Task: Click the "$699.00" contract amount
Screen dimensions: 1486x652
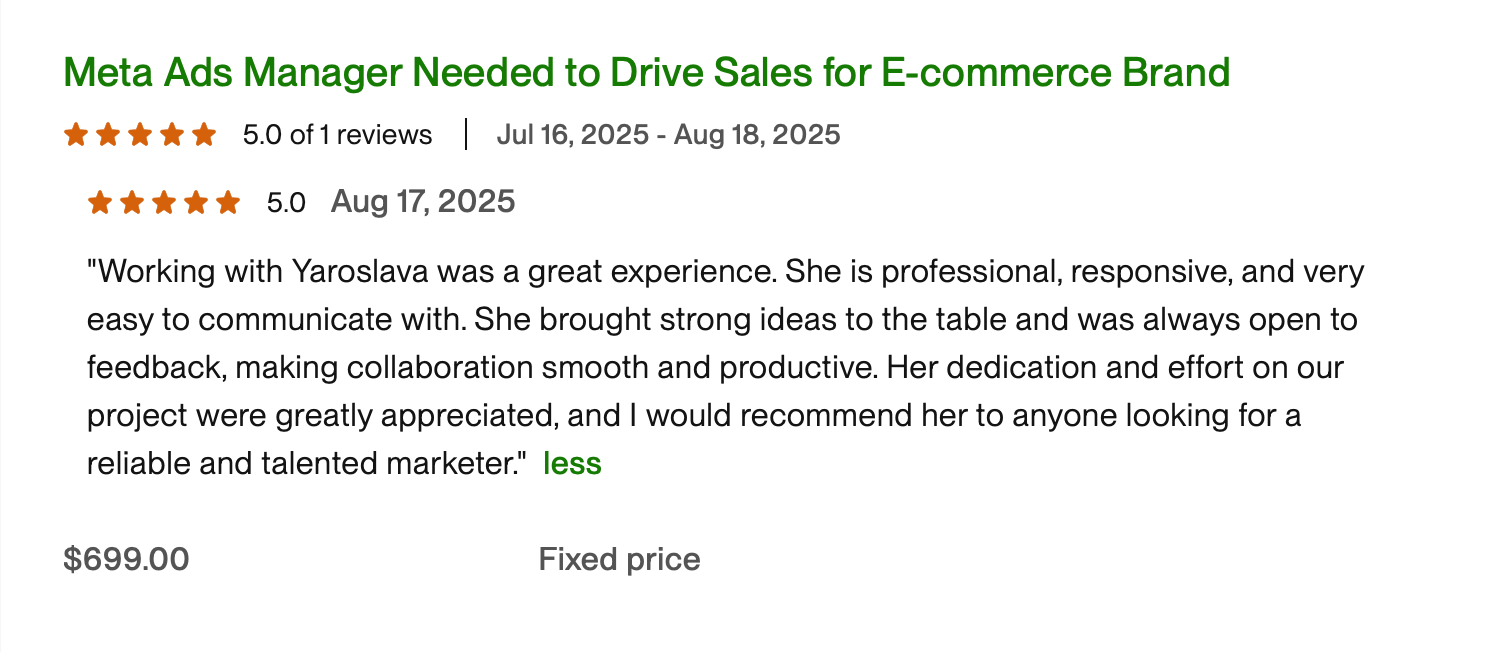Action: [126, 559]
